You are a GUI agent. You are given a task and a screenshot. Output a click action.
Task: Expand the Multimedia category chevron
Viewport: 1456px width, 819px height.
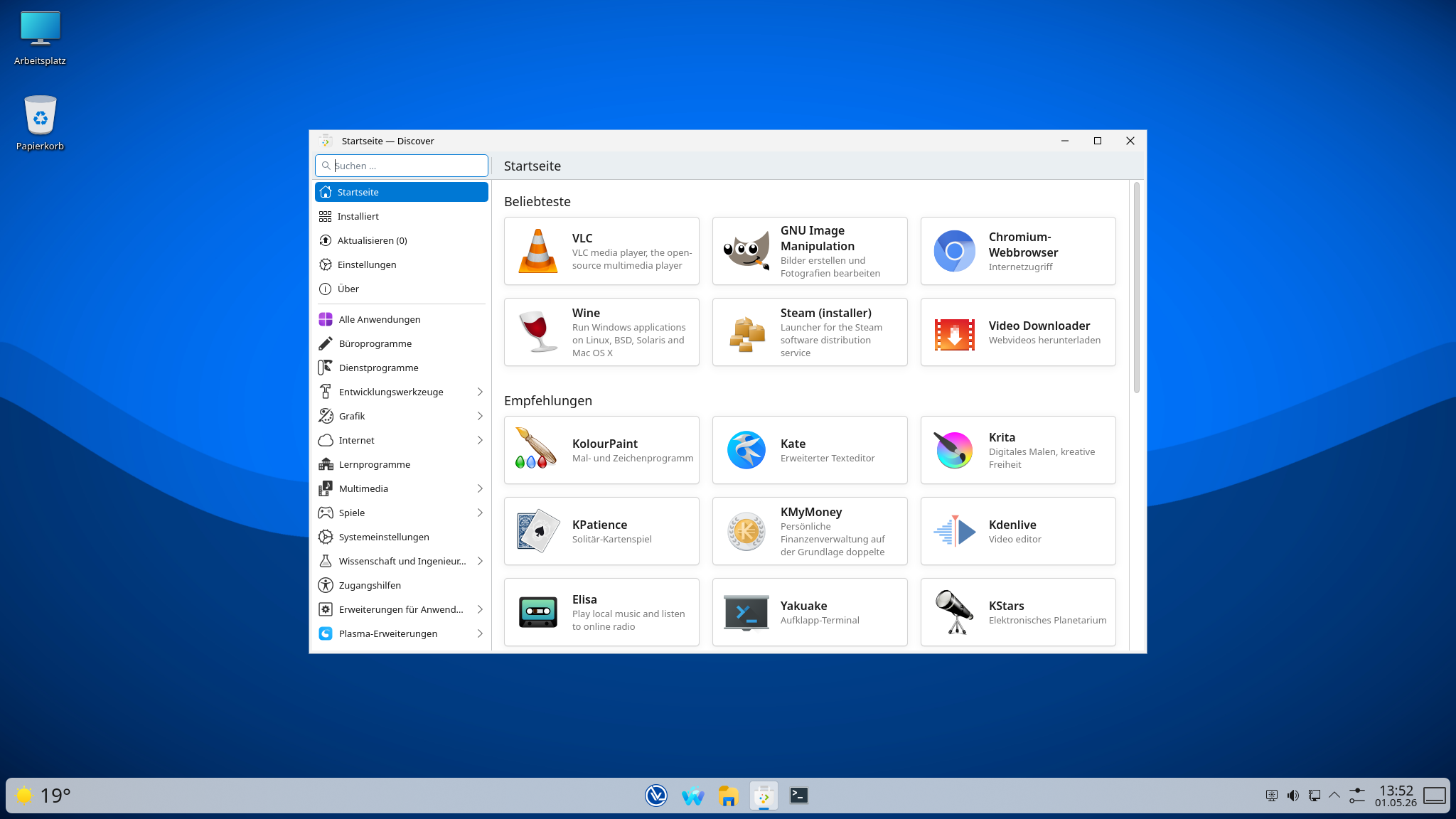[480, 488]
